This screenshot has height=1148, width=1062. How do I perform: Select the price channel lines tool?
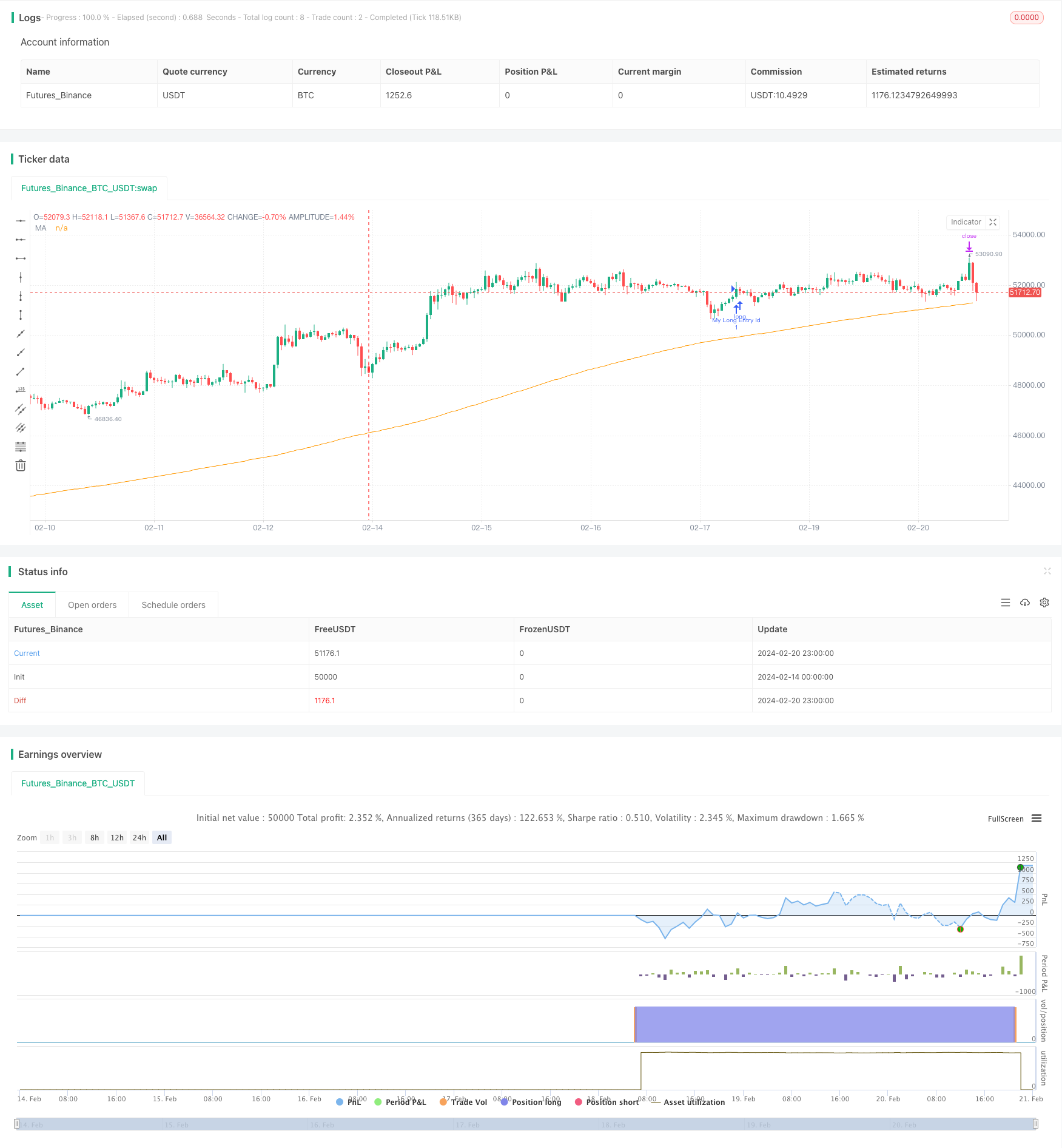click(x=21, y=428)
